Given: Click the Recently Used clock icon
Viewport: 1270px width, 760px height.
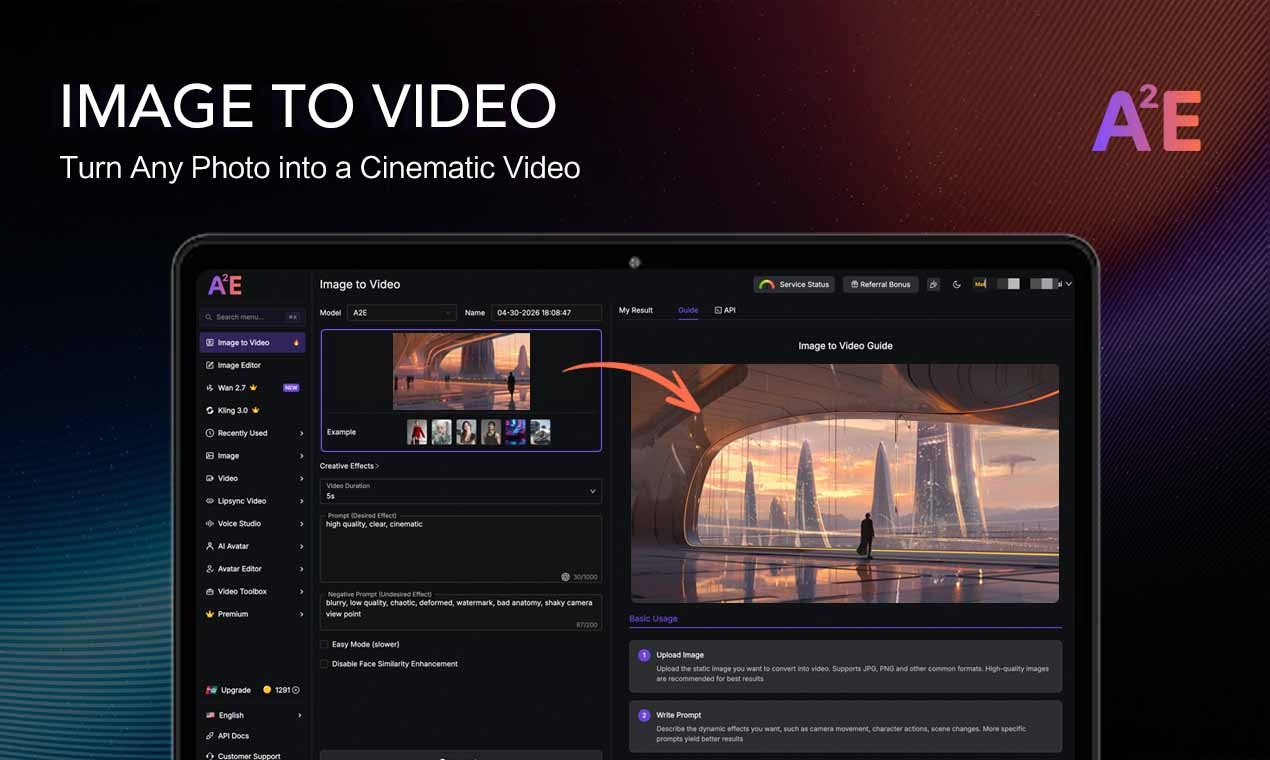Looking at the screenshot, I should [209, 433].
